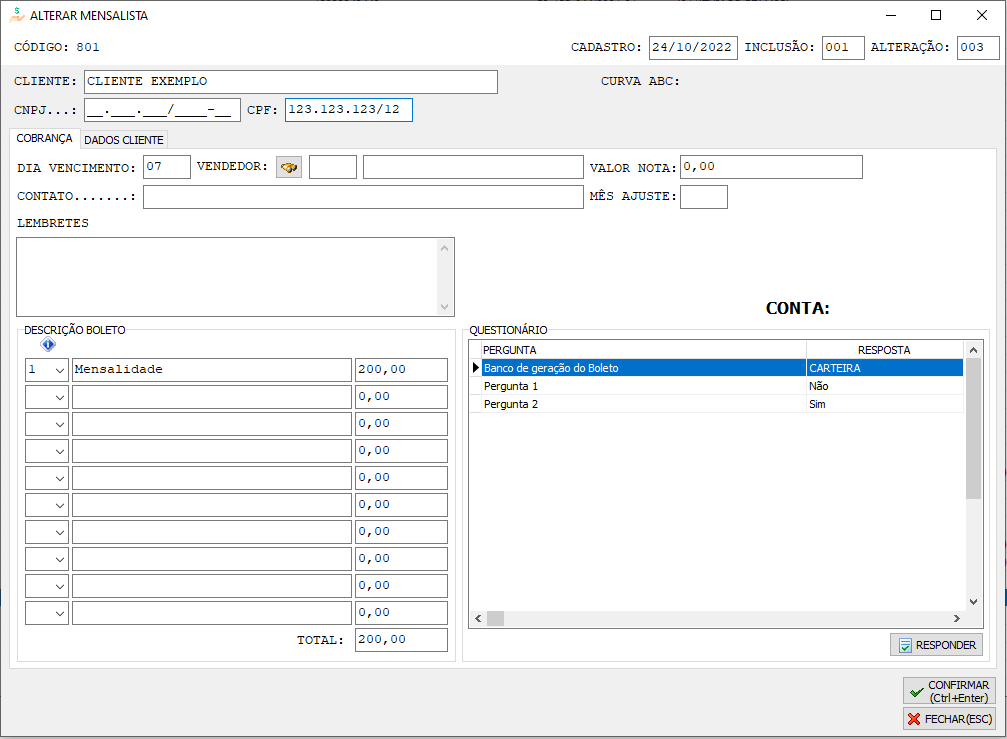
Task: Click the 'Não' answer cell
Action: [885, 386]
